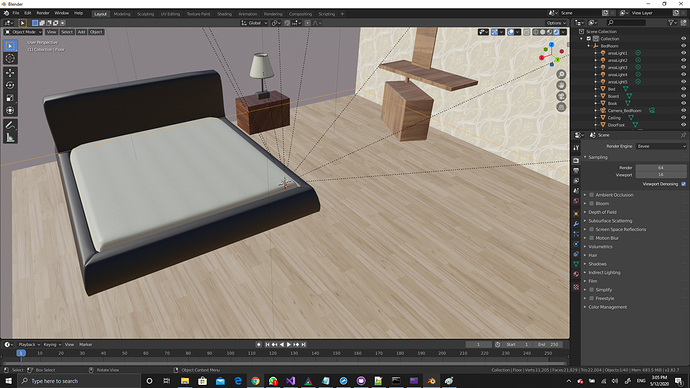The width and height of the screenshot is (690, 388).
Task: Disable the Viewport Denoising checkbox
Action: pyautogui.click(x=683, y=184)
